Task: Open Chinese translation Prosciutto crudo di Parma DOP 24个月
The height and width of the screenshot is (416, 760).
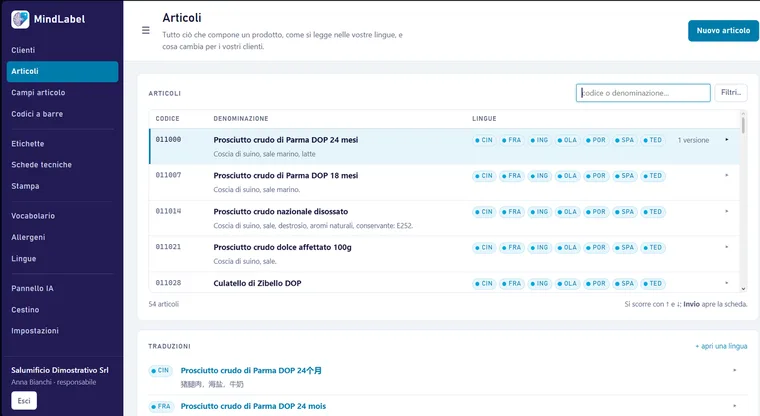Action: pos(251,370)
